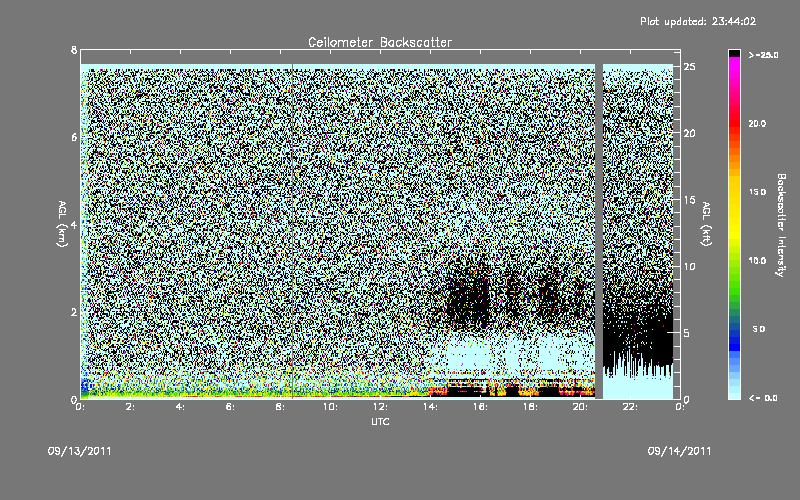Viewport: 800px width, 500px height.
Task: Click the "<- 0.0" colorbar minimum label
Action: pyautogui.click(x=763, y=398)
